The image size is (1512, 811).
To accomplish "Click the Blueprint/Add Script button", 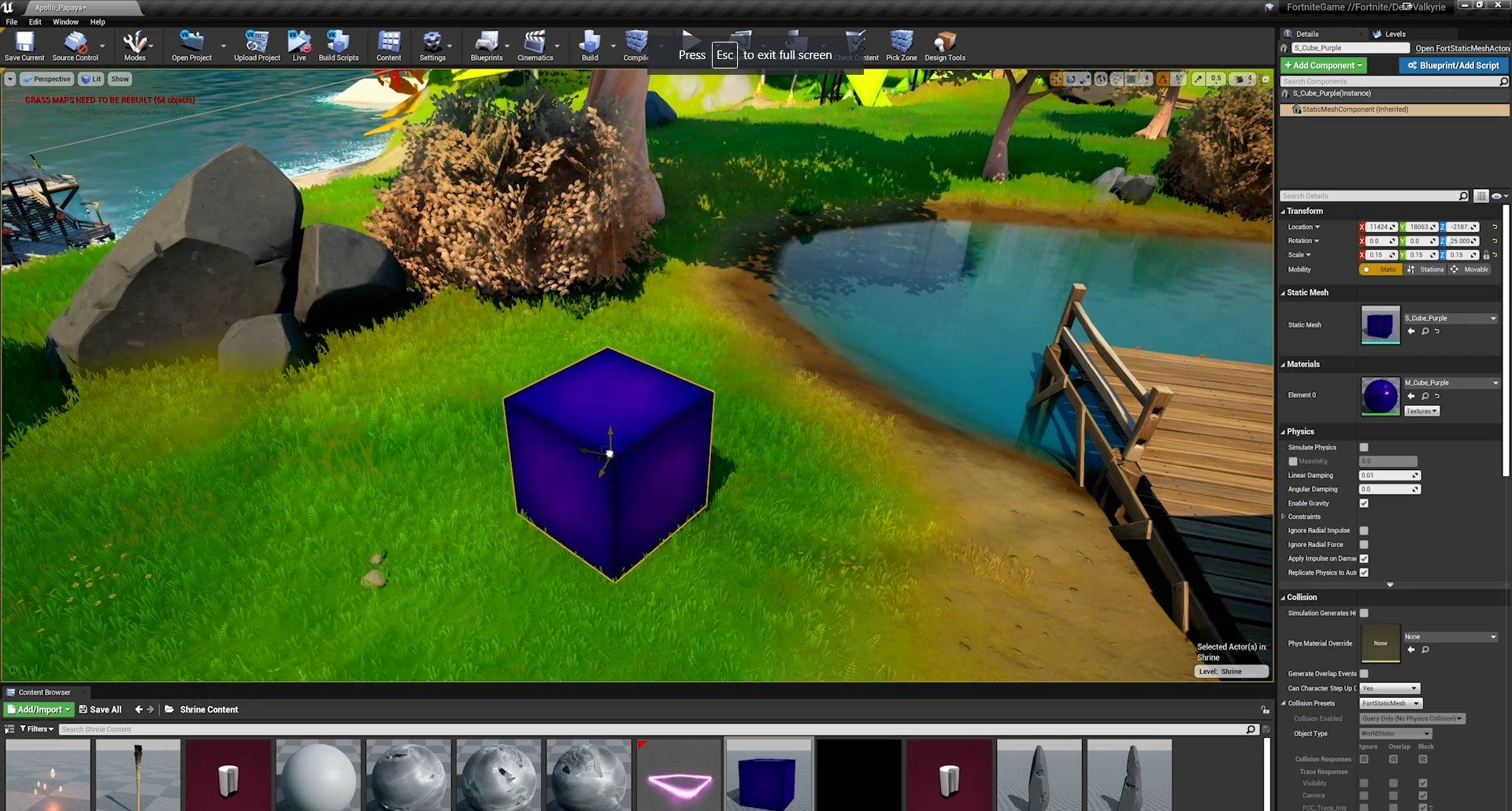I will pos(1454,65).
